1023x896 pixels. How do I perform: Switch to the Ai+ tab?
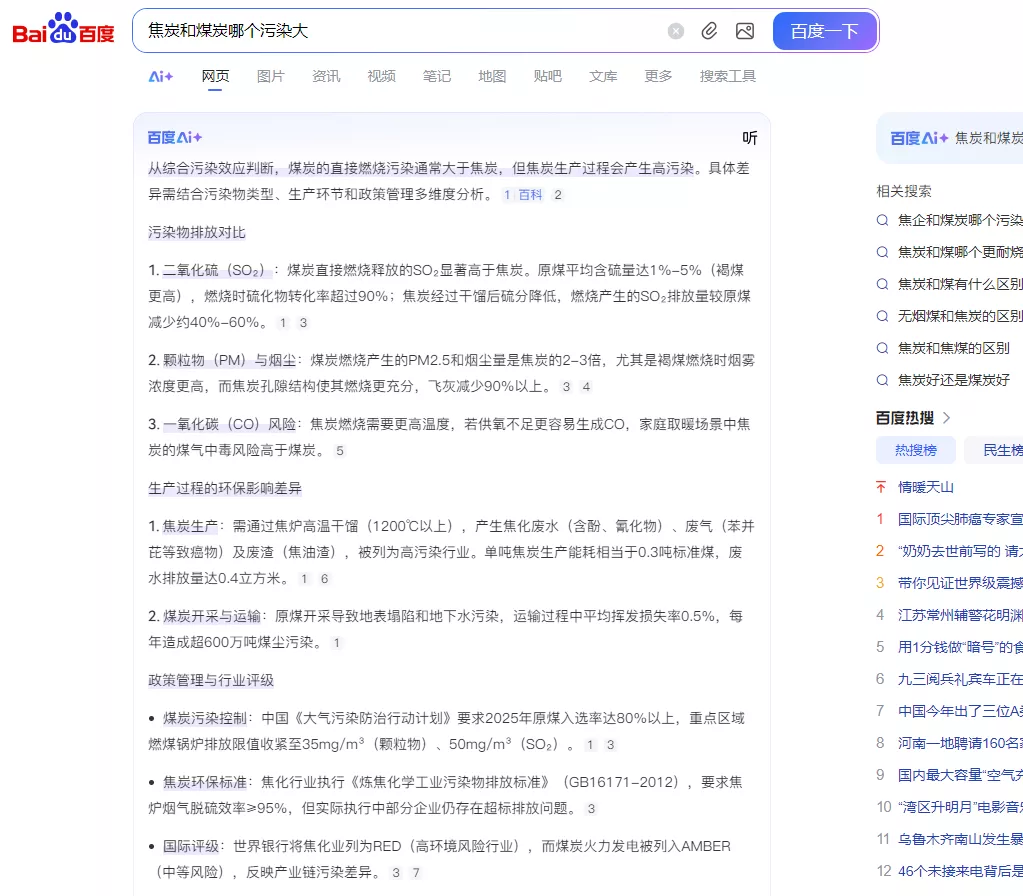(x=160, y=76)
